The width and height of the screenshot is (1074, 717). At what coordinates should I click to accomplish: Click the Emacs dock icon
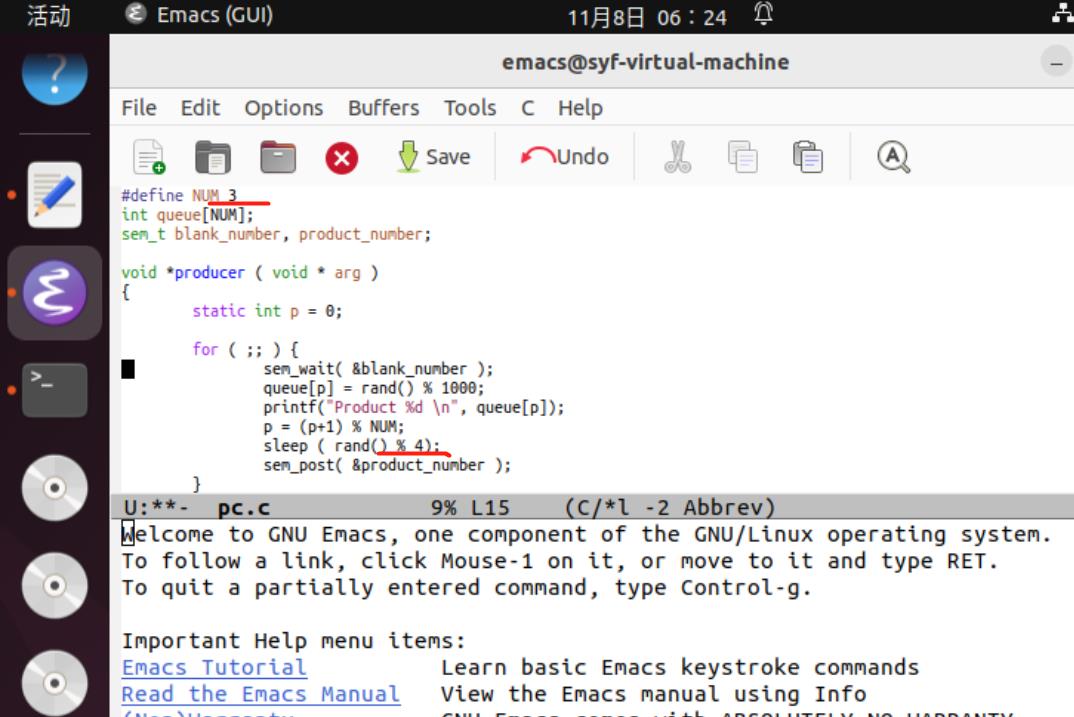[55, 292]
